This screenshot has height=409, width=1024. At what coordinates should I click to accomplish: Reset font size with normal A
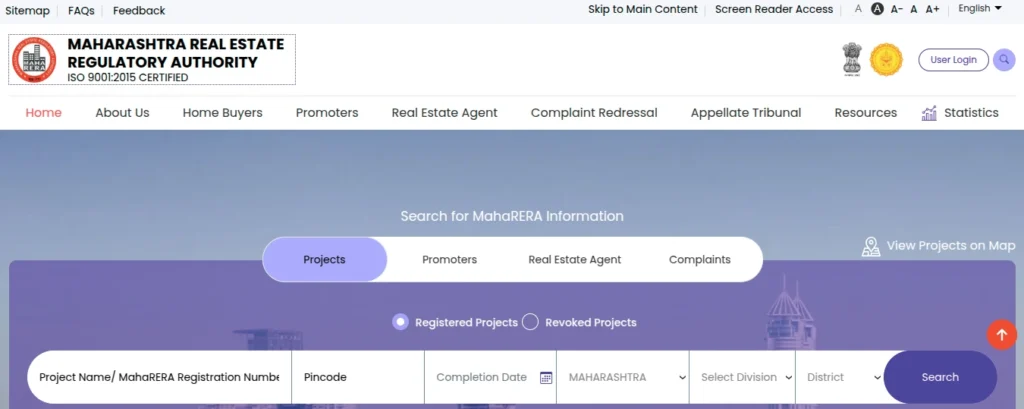914,9
